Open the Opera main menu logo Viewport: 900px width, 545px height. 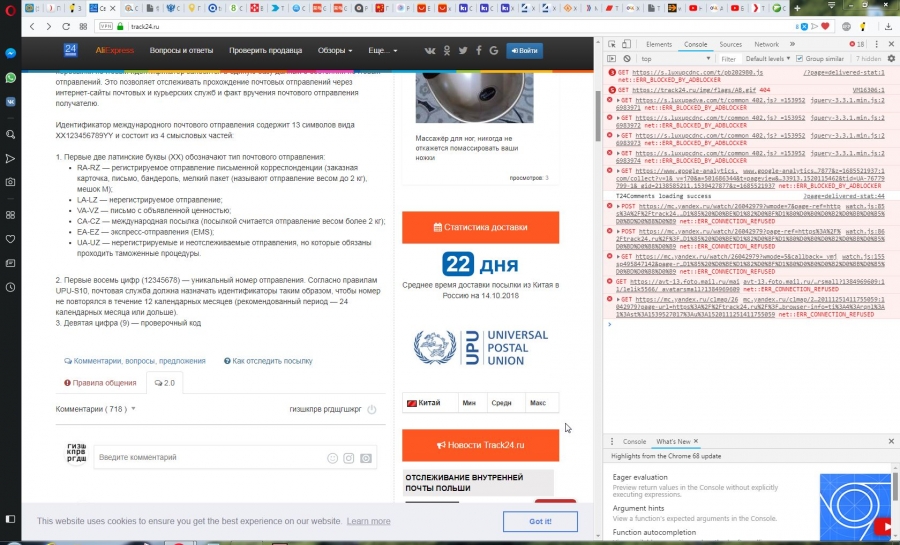(10, 10)
